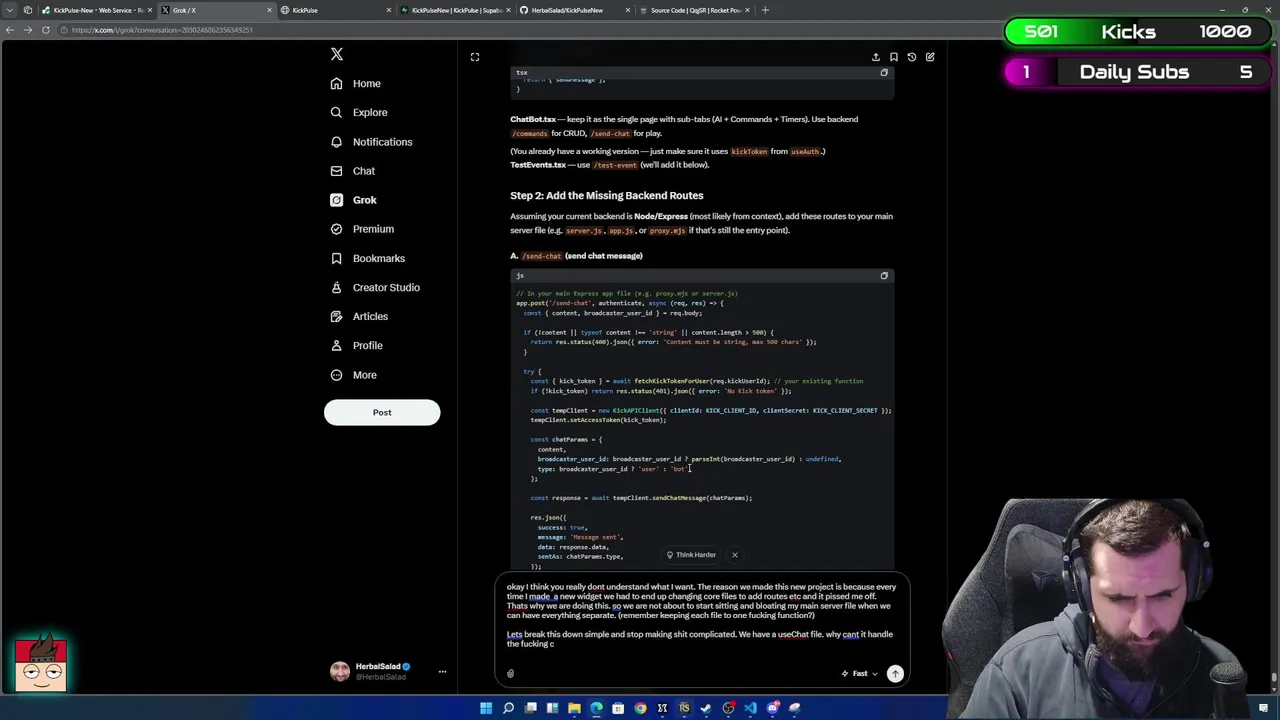1280x720 pixels.
Task: Expand the More menu in the sidebar
Action: click(x=354, y=375)
